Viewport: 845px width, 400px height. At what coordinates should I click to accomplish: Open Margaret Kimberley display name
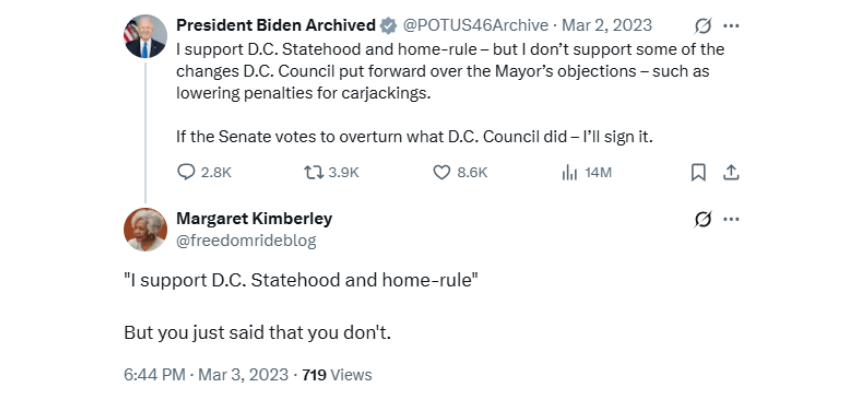(254, 218)
